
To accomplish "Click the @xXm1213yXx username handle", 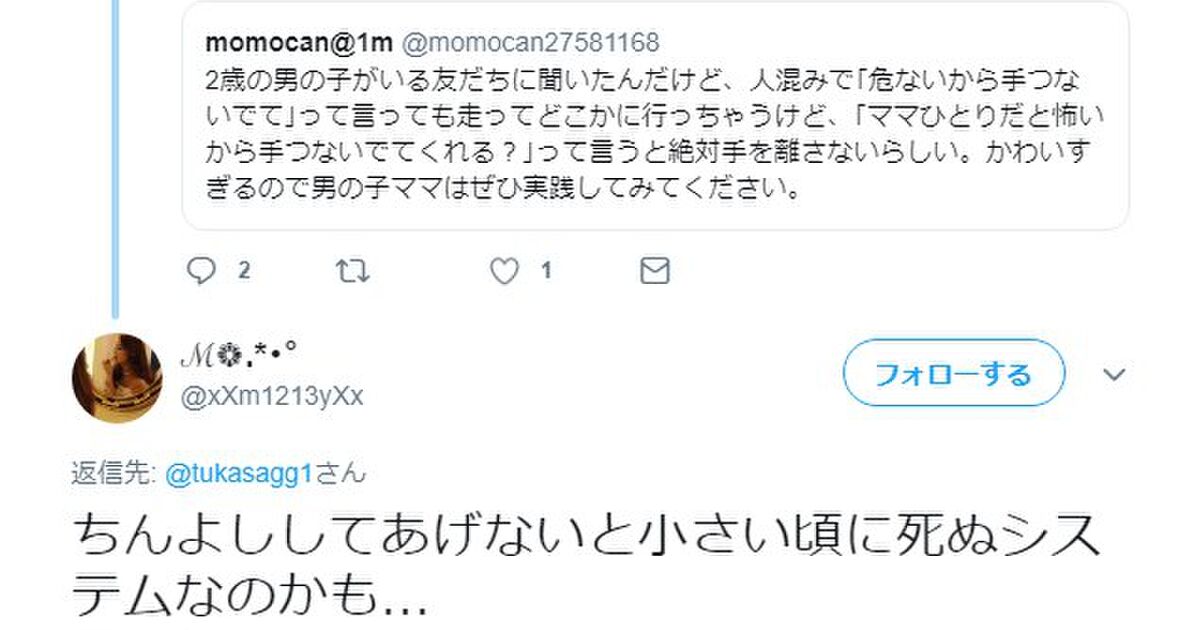I will [x=271, y=397].
